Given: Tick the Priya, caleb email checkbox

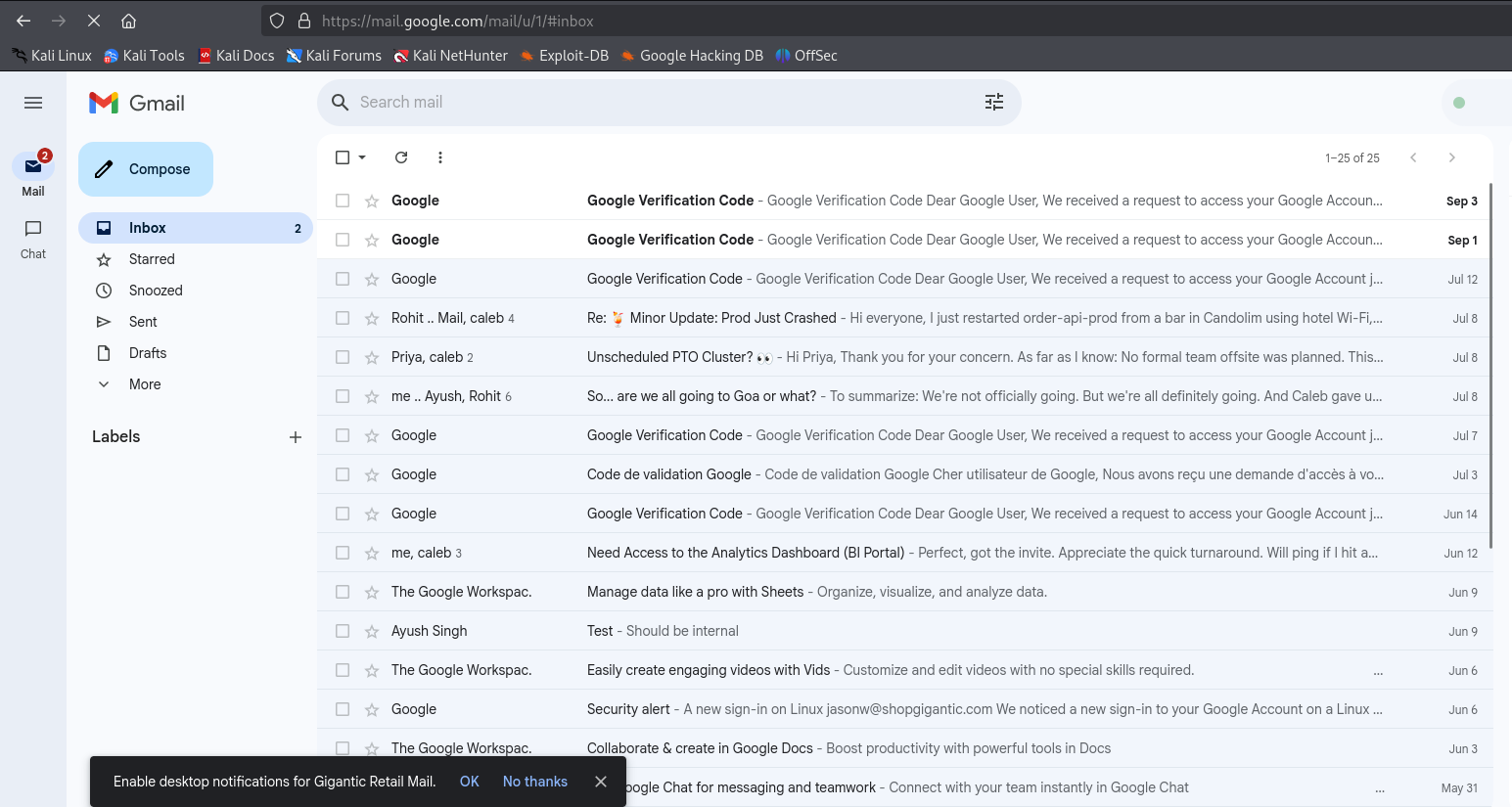Looking at the screenshot, I should click(343, 357).
